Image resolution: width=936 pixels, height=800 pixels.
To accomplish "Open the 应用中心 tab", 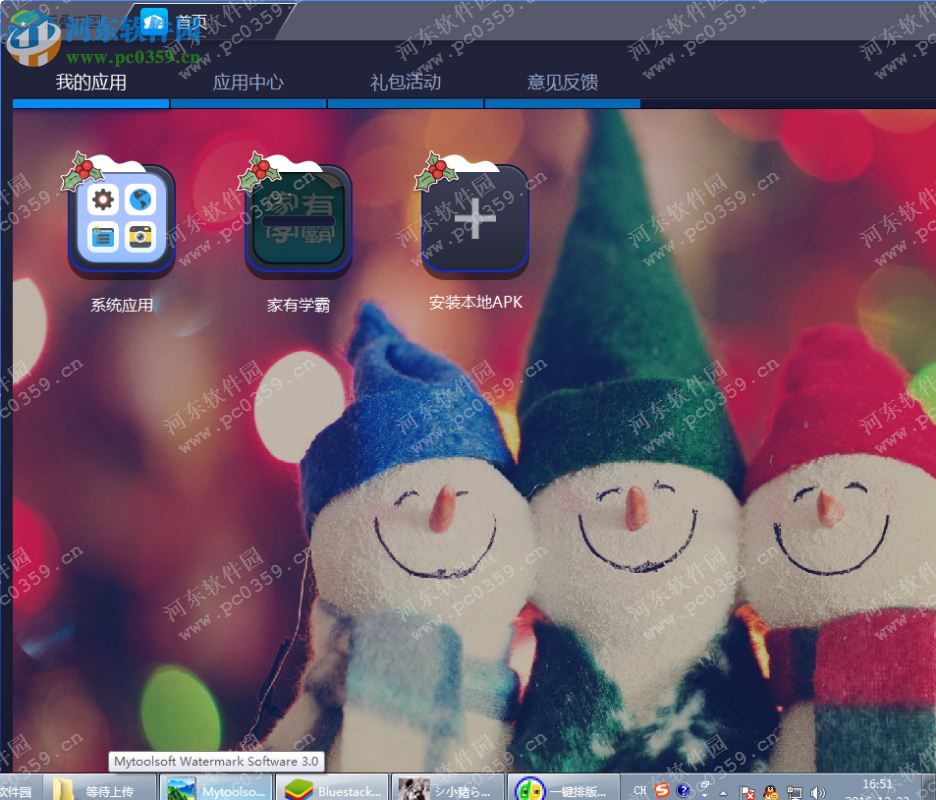I will [248, 82].
